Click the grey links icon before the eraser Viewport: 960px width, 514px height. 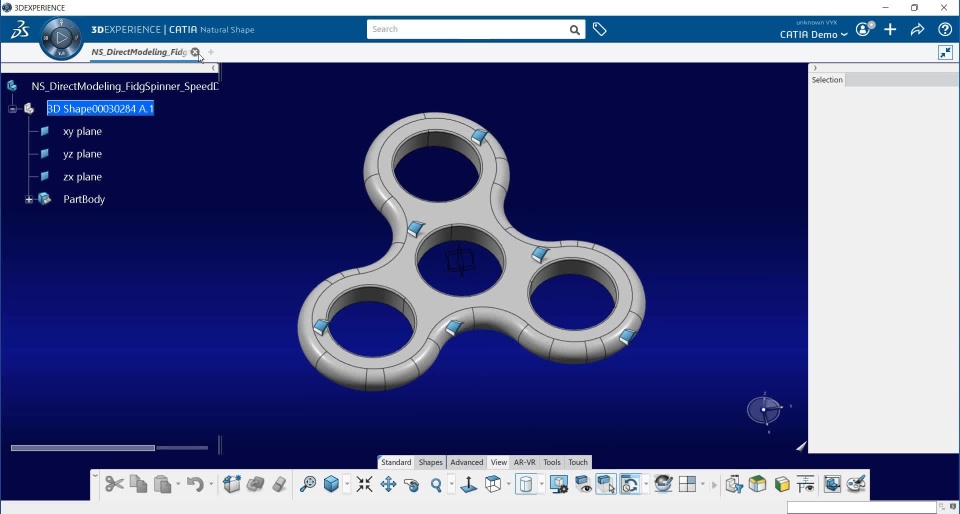(x=255, y=485)
